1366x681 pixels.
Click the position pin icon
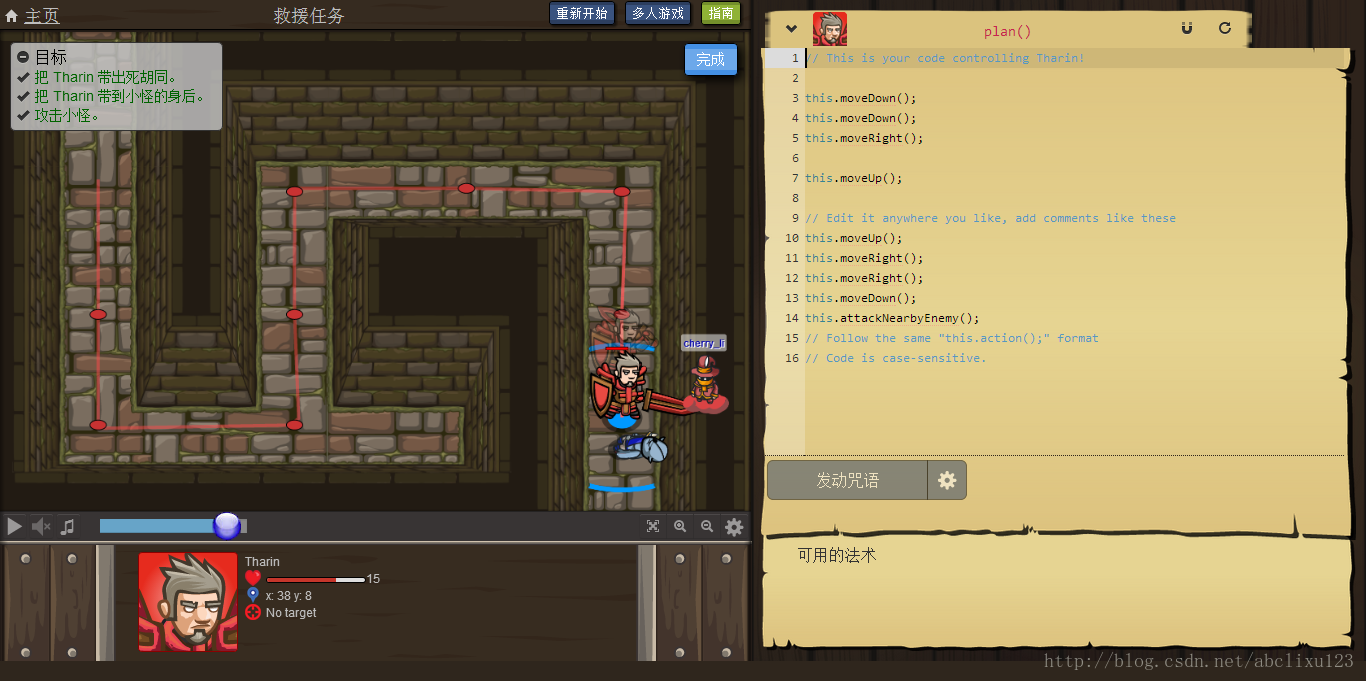click(253, 595)
